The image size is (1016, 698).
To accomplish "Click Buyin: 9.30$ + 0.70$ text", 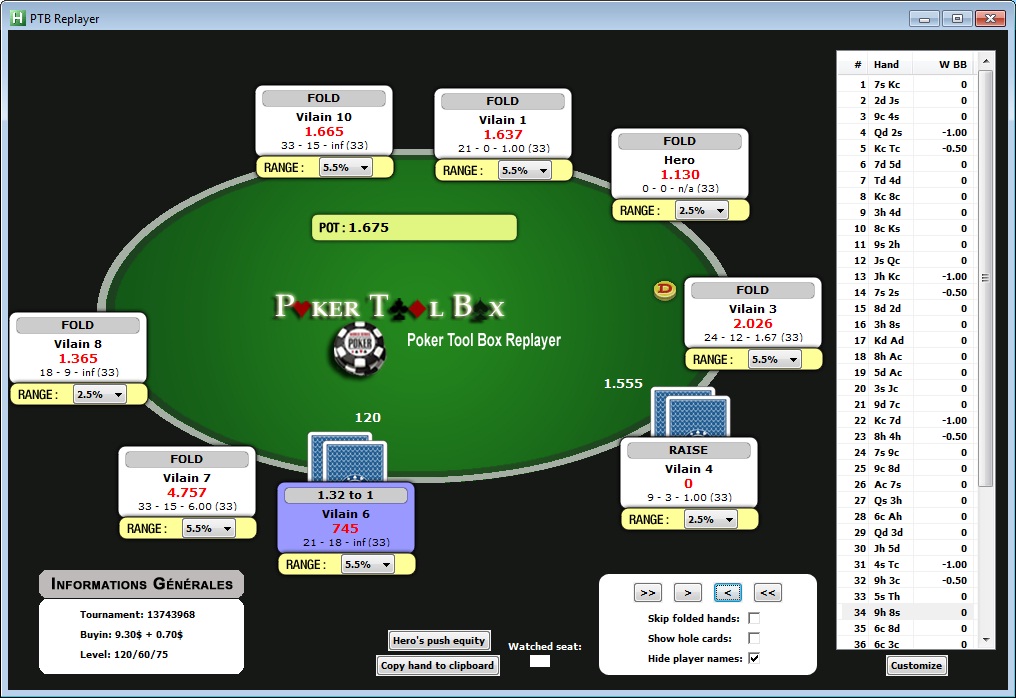I will click(132, 634).
